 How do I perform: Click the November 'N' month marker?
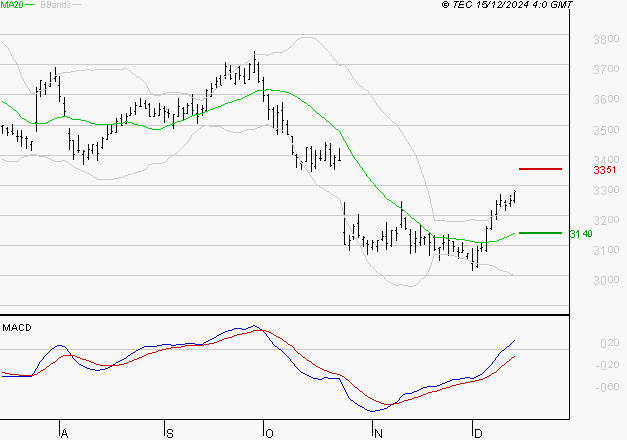(x=378, y=434)
